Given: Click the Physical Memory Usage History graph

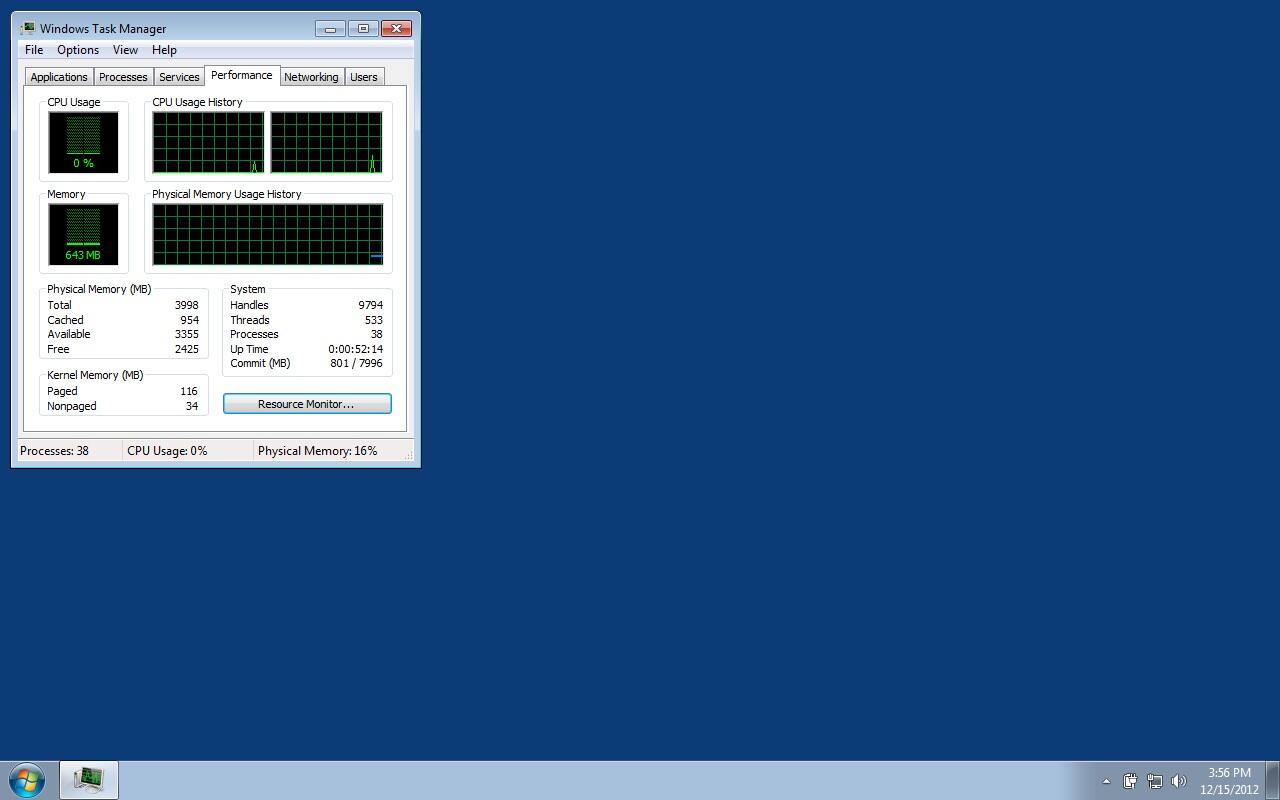Looking at the screenshot, I should click(x=268, y=234).
